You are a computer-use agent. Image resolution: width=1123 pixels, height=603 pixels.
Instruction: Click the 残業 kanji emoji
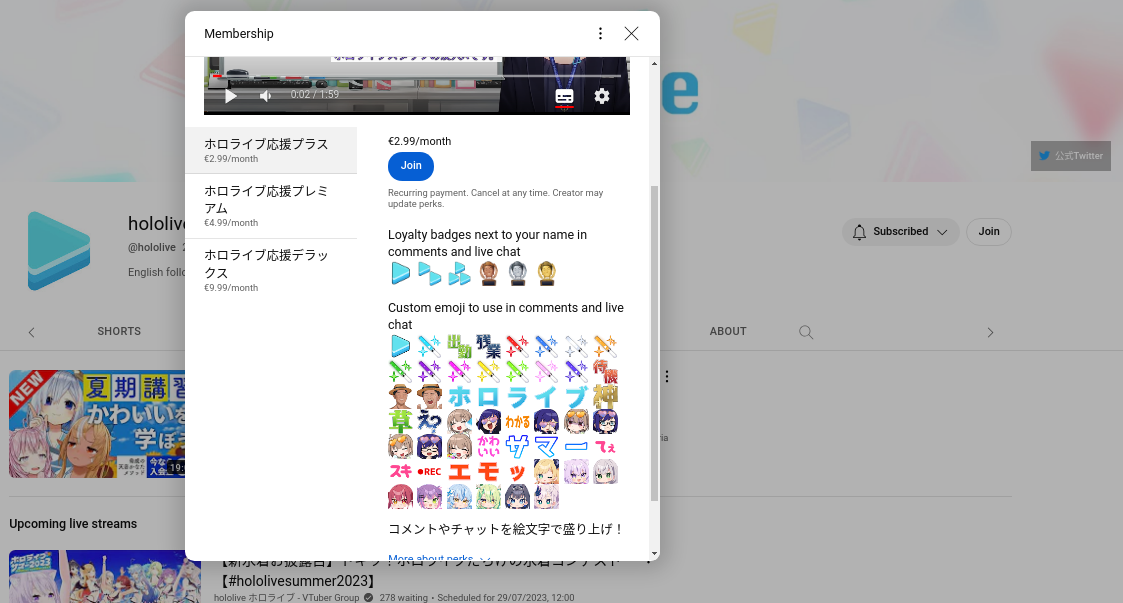(488, 347)
